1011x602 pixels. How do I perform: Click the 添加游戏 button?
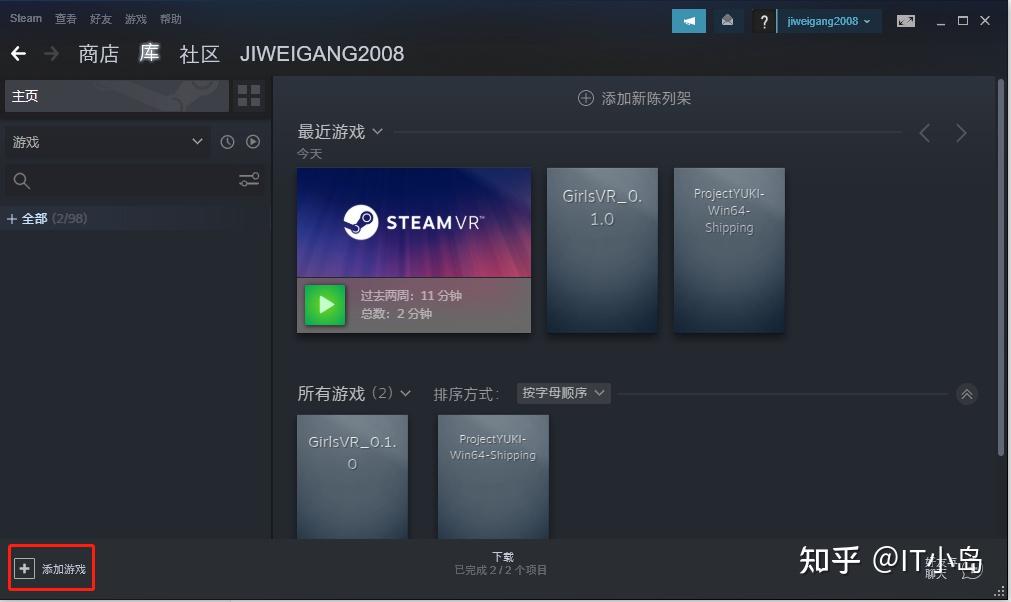click(52, 568)
